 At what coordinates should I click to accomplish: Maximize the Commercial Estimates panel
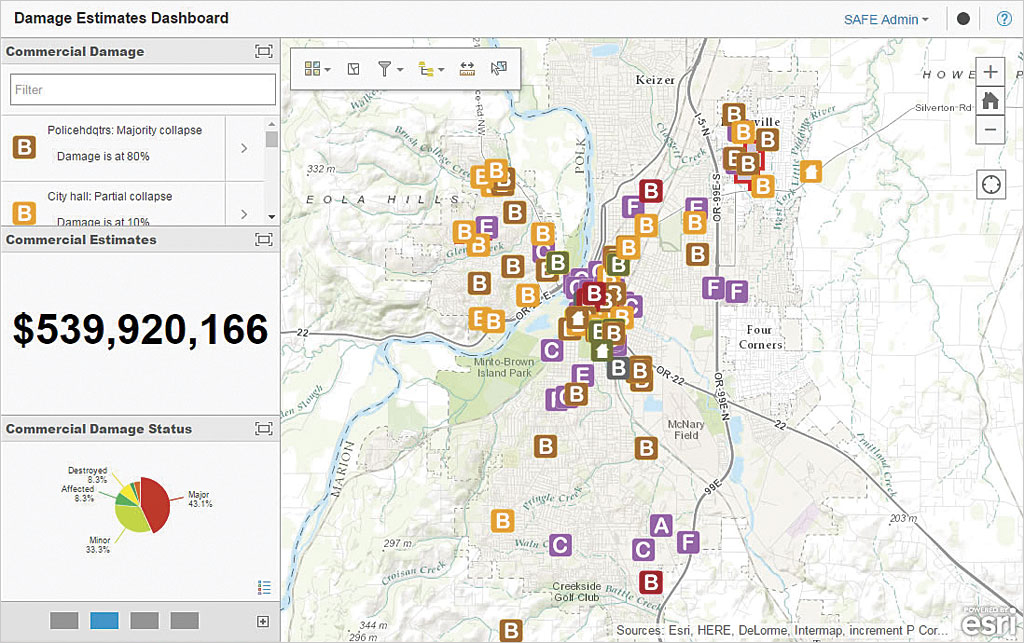pyautogui.click(x=263, y=240)
